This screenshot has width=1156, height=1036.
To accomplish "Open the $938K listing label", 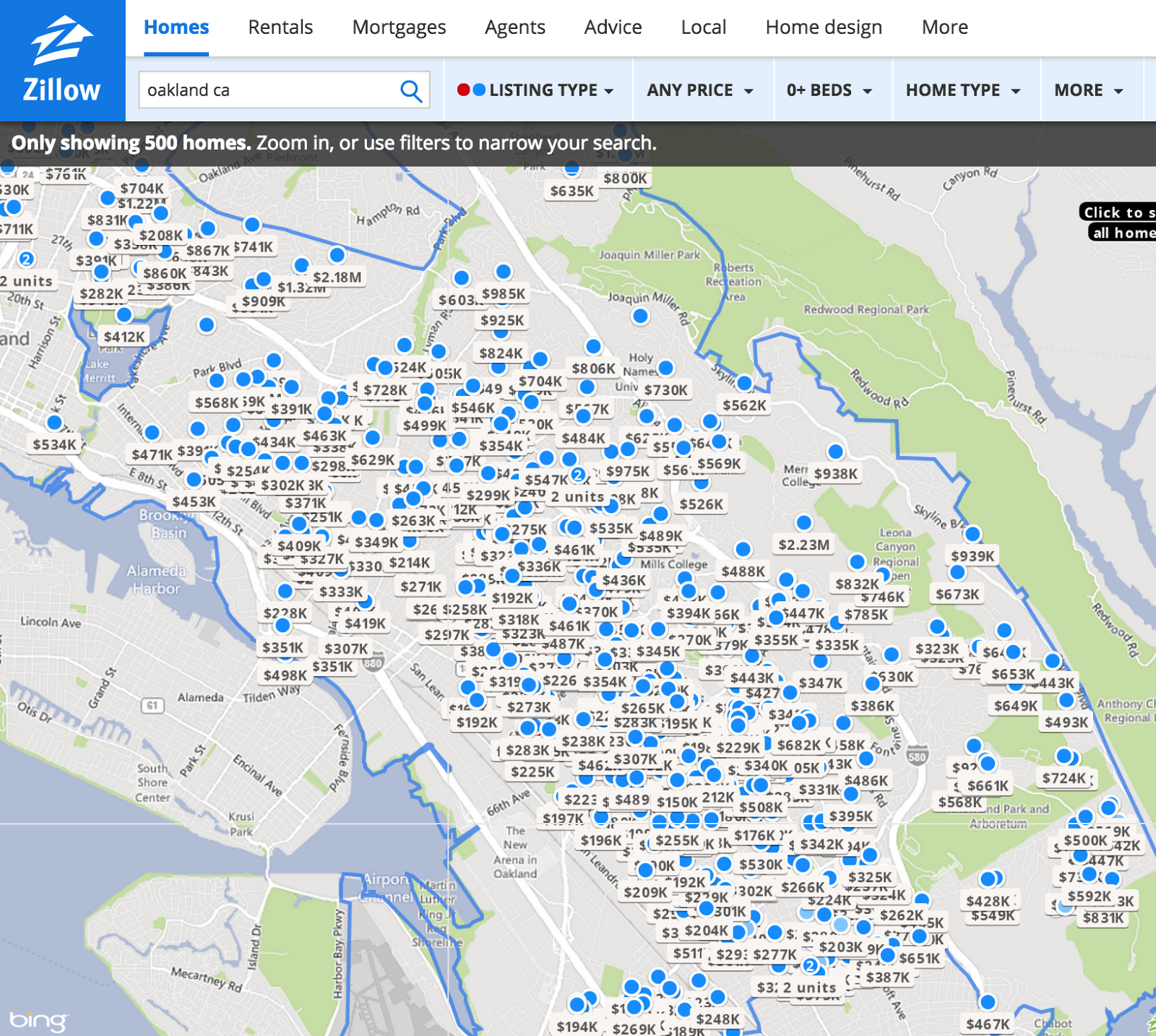I will tap(836, 474).
